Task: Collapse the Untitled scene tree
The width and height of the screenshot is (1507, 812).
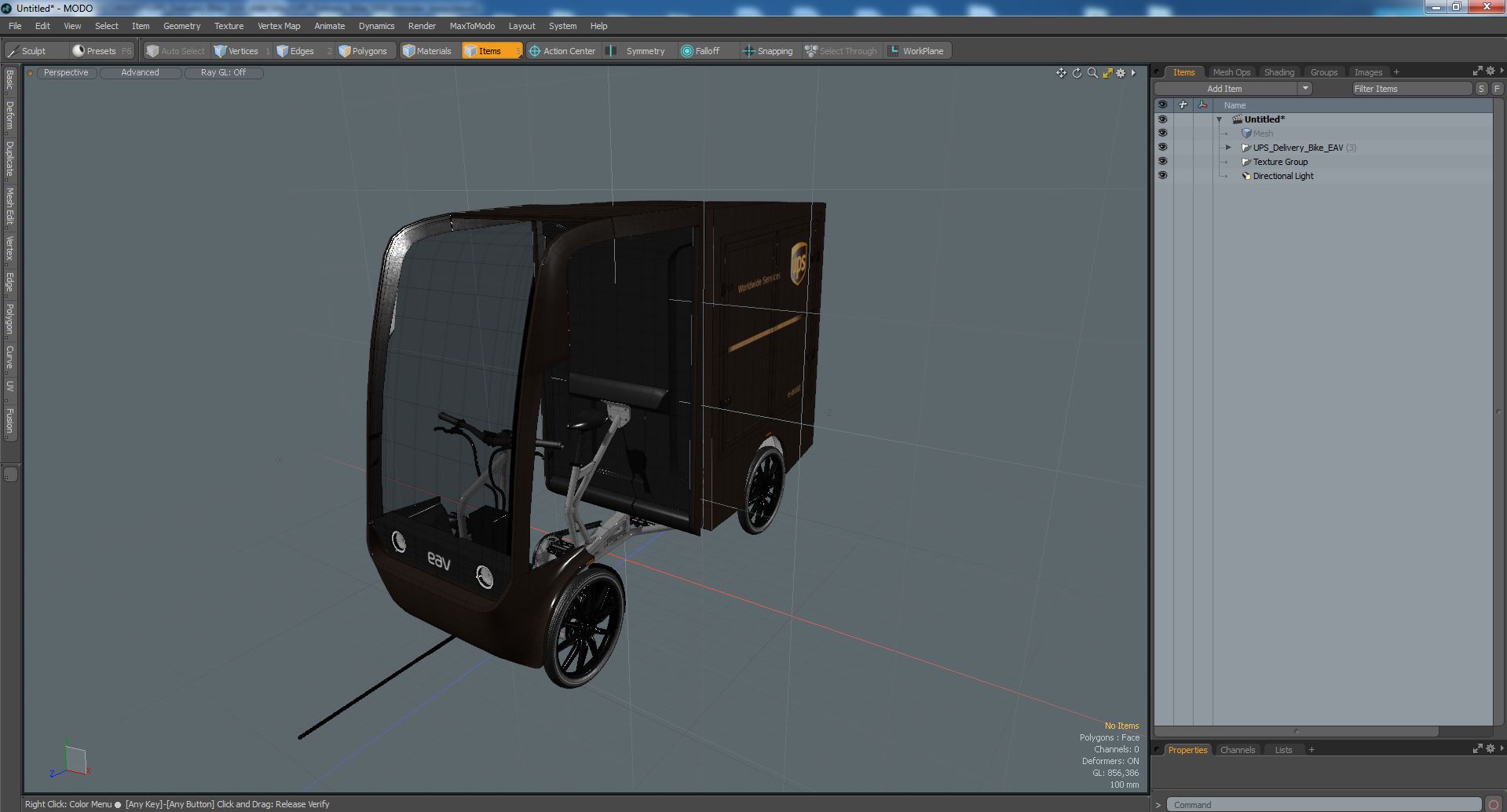Action: 1220,120
